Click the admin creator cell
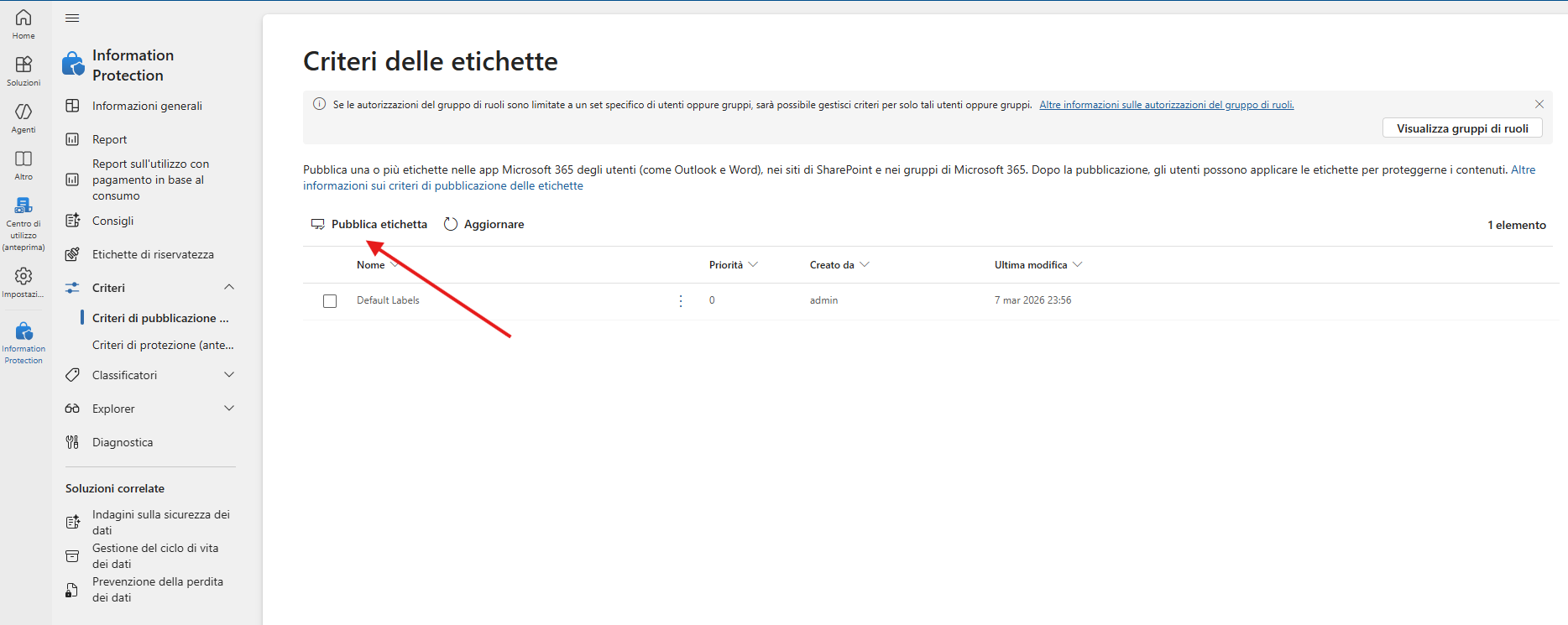Viewport: 1568px width, 625px height. point(823,300)
